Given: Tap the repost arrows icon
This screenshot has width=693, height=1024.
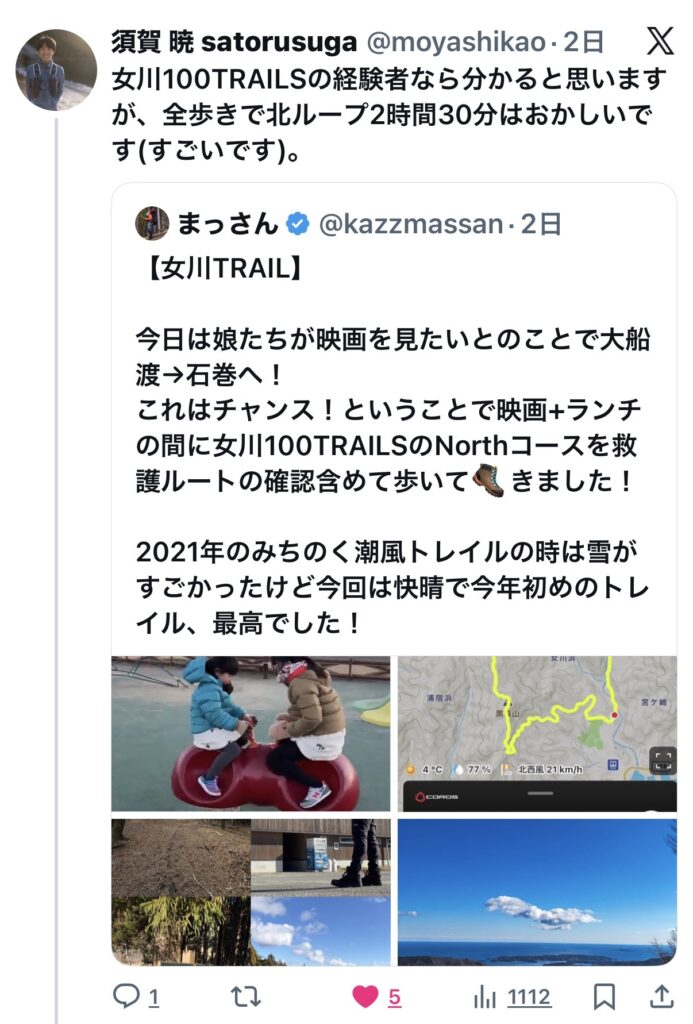Looking at the screenshot, I should tap(246, 997).
